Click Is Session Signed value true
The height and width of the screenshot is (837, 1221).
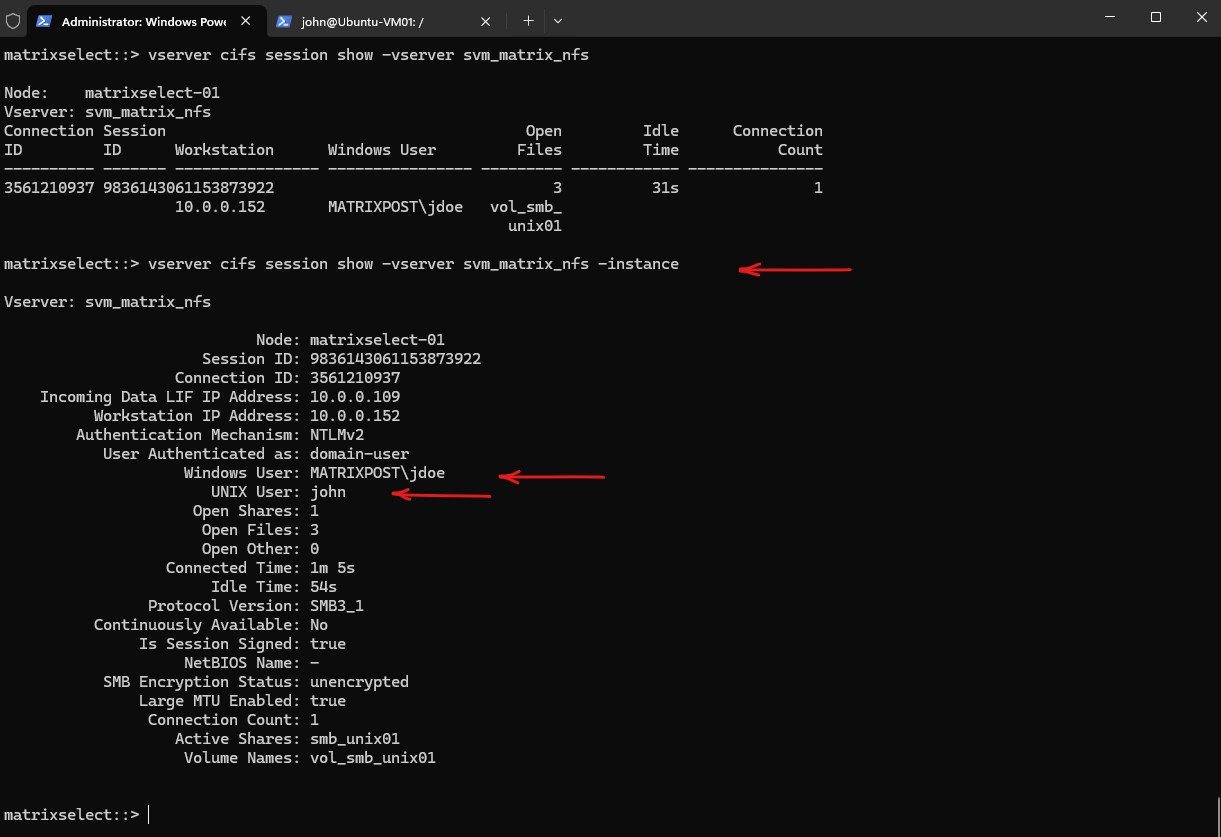328,644
